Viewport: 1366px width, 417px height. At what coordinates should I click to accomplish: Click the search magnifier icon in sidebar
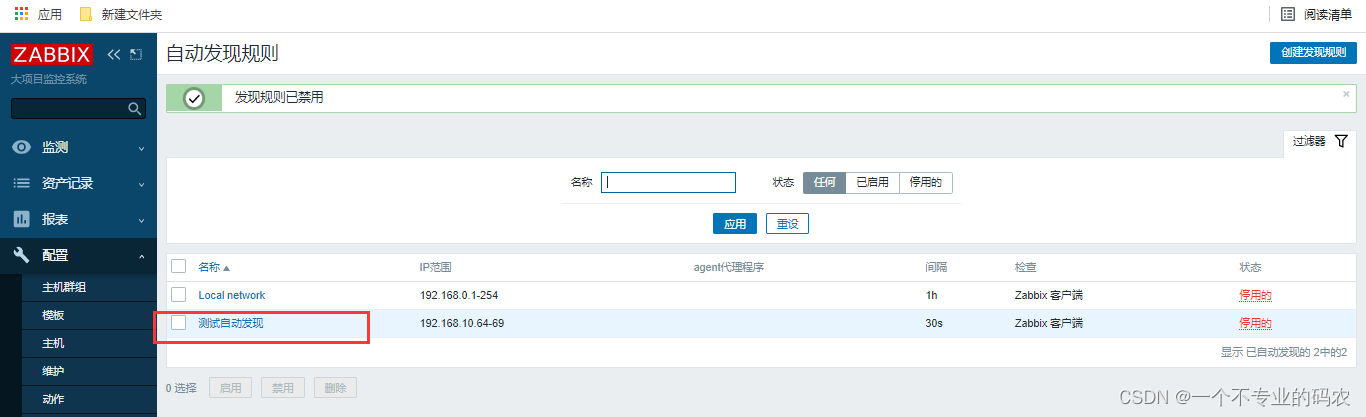pyautogui.click(x=136, y=108)
